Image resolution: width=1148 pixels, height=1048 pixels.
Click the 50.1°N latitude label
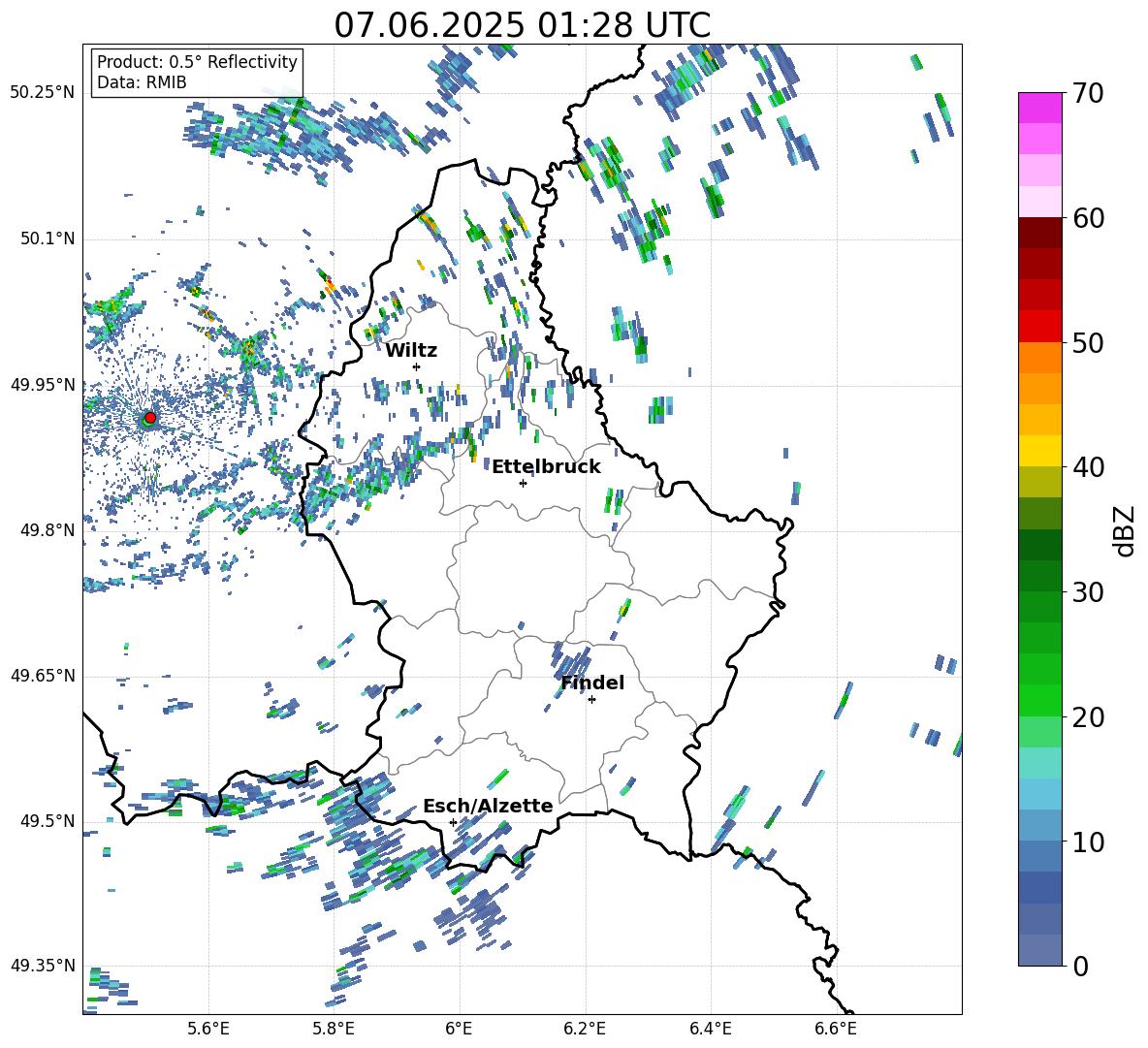(47, 238)
